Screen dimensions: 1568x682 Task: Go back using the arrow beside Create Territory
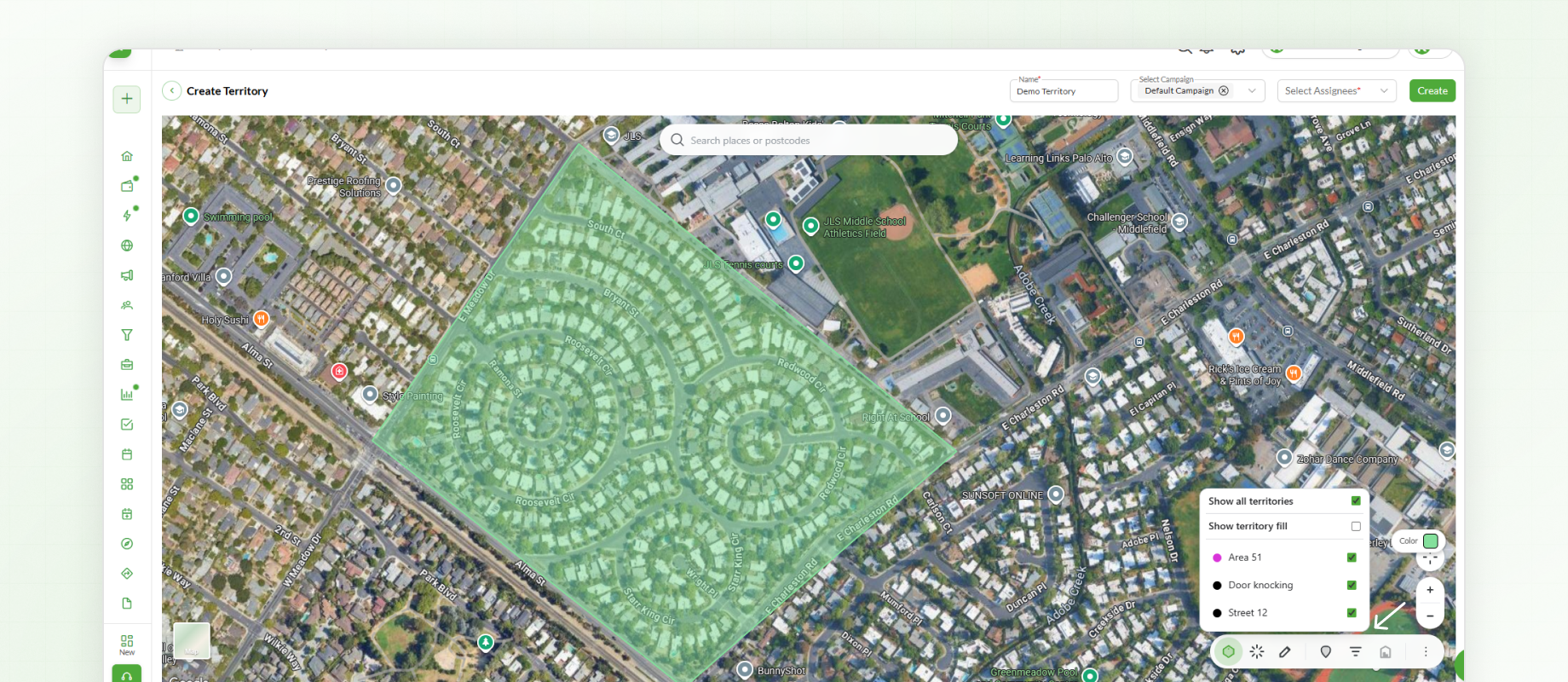(x=172, y=90)
